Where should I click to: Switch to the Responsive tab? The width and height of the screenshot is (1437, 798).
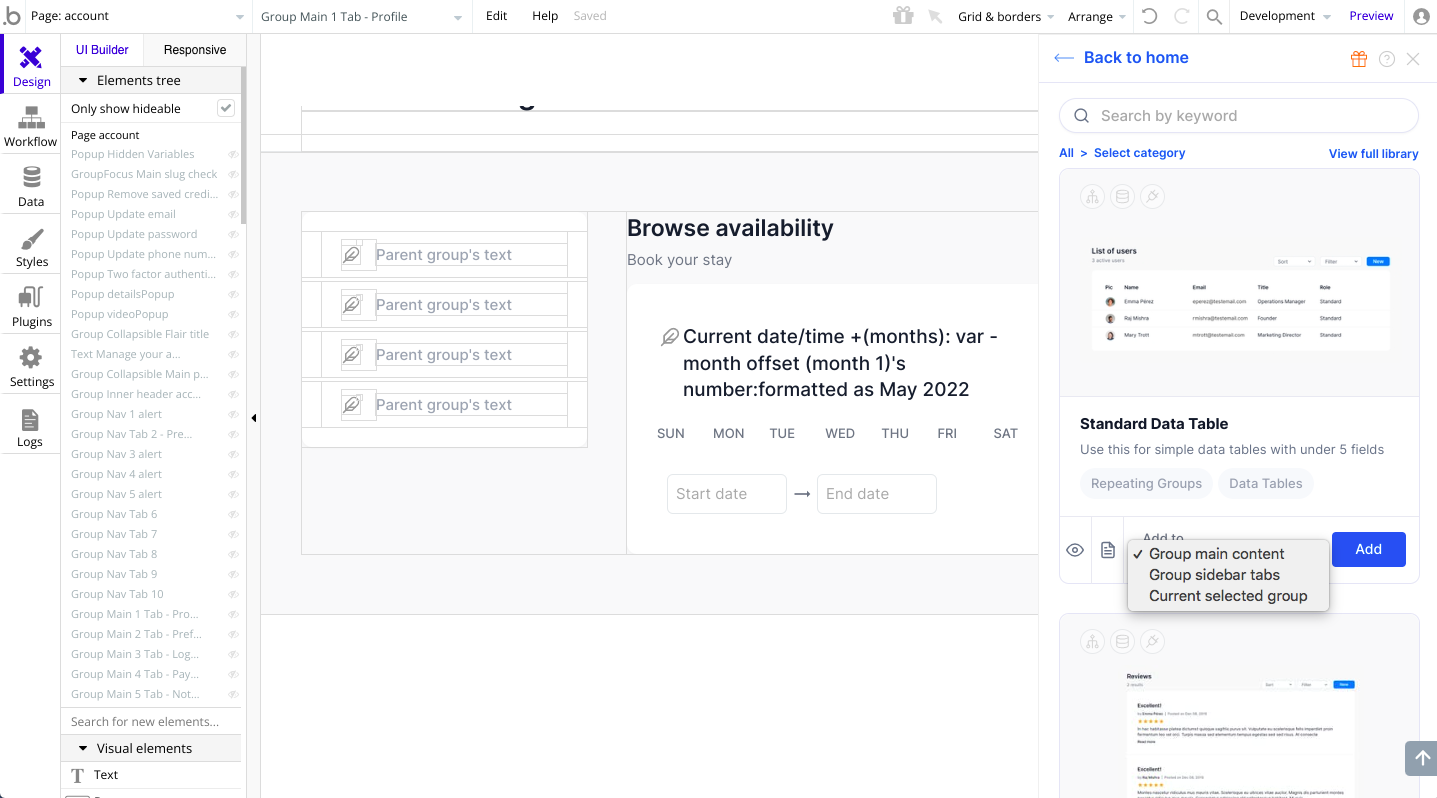coord(195,50)
